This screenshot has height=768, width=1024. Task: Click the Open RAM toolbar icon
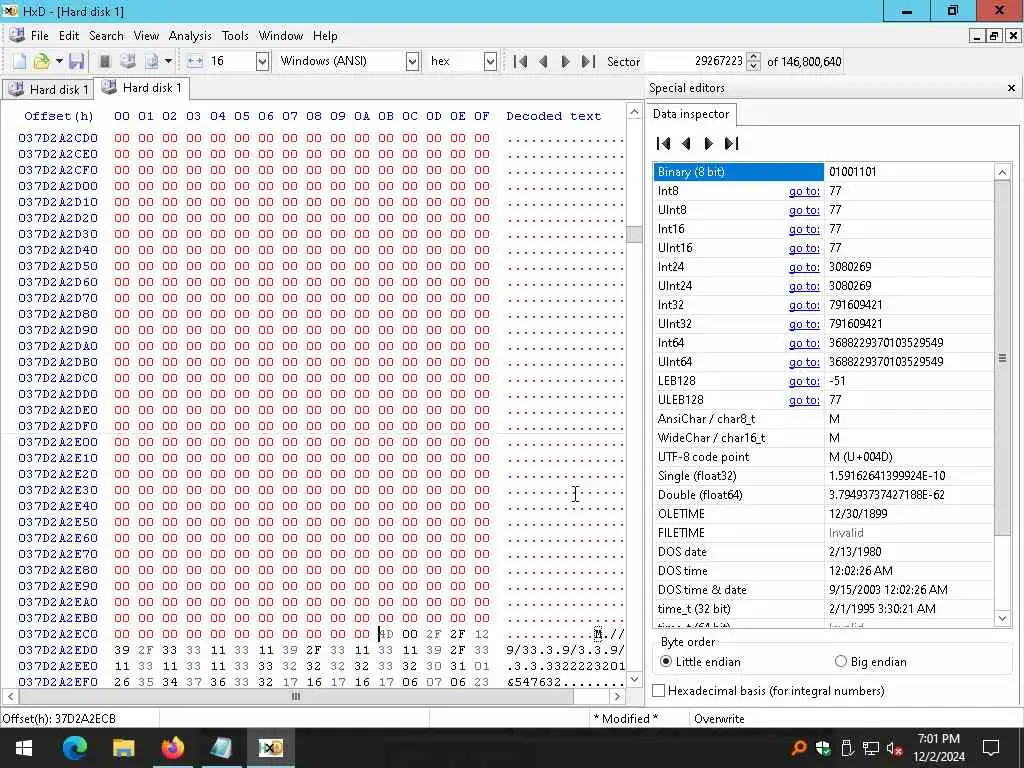[104, 61]
